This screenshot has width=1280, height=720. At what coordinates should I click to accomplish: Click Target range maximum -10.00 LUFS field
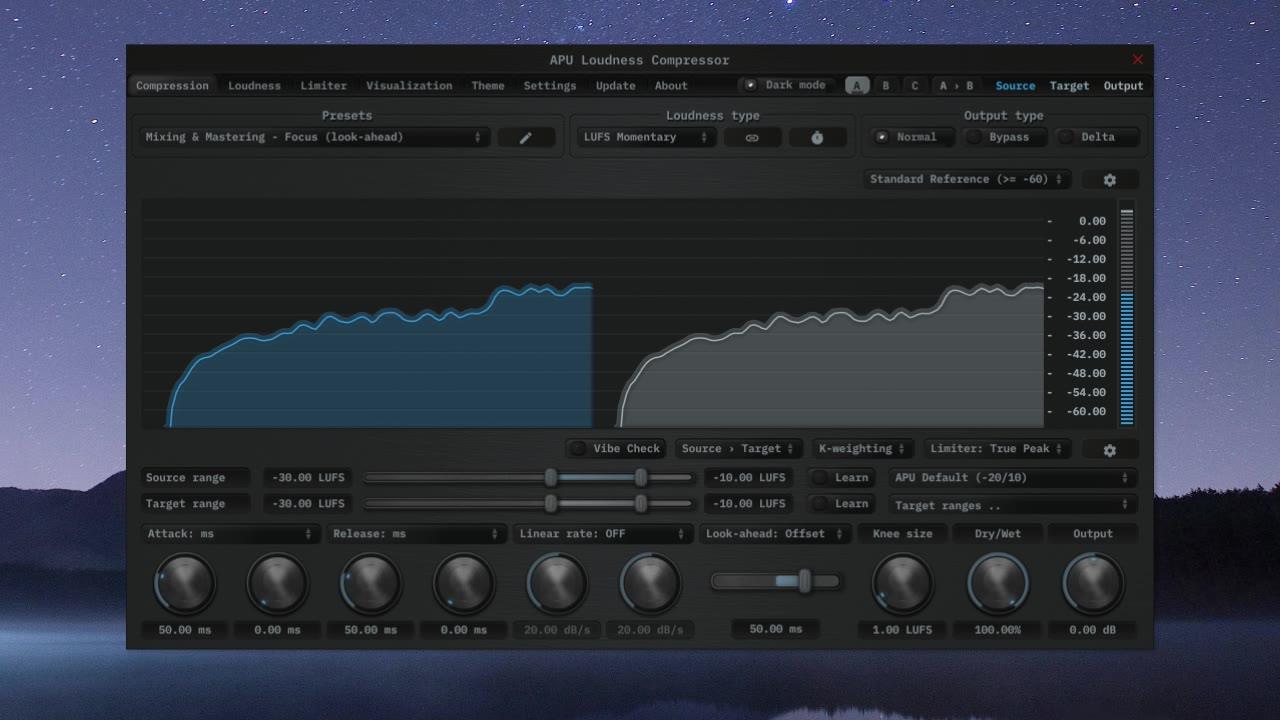coord(749,504)
